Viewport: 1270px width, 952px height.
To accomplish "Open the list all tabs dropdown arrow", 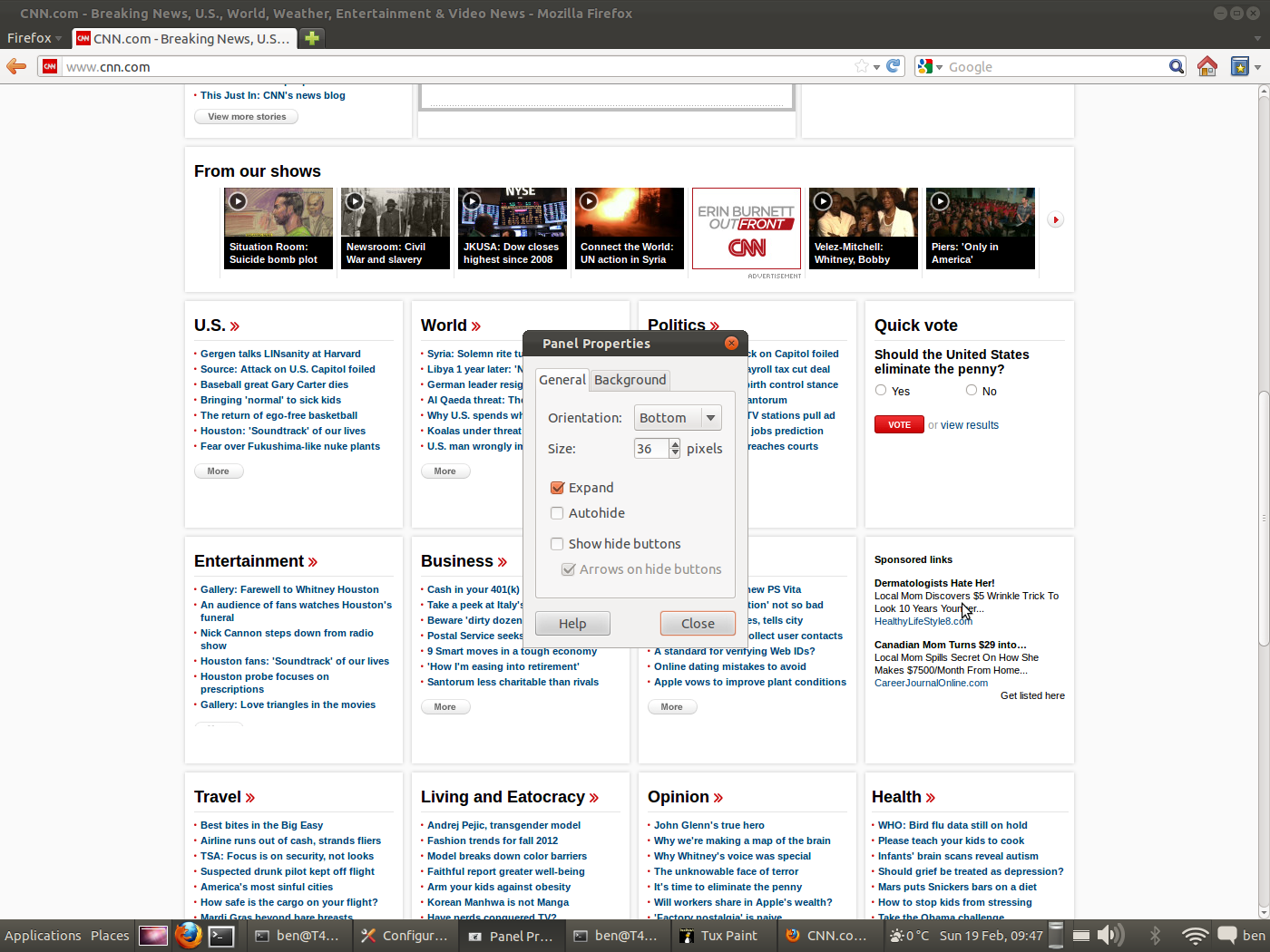I will coord(1257,38).
